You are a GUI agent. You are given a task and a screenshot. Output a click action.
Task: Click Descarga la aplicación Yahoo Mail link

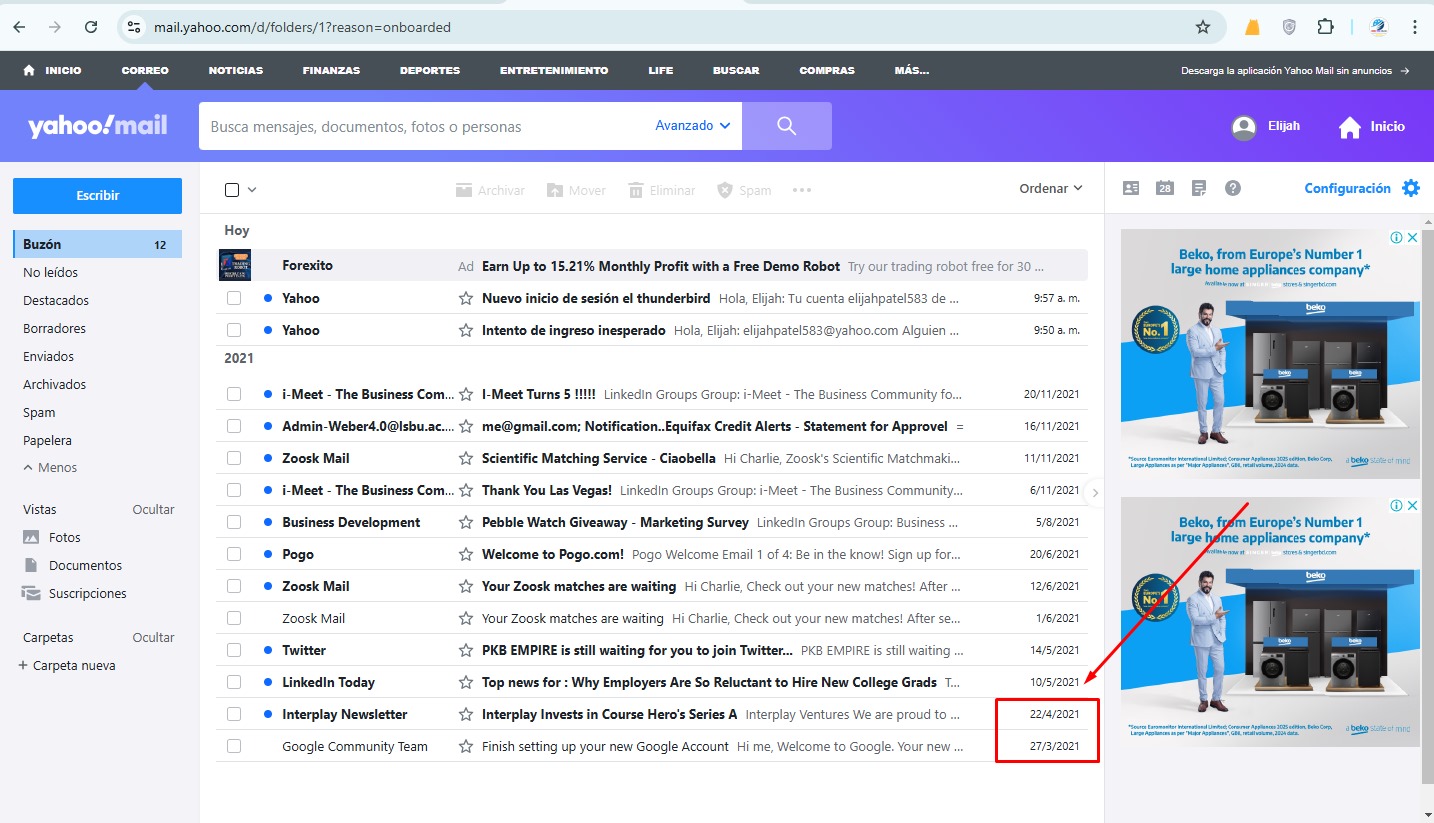1295,71
